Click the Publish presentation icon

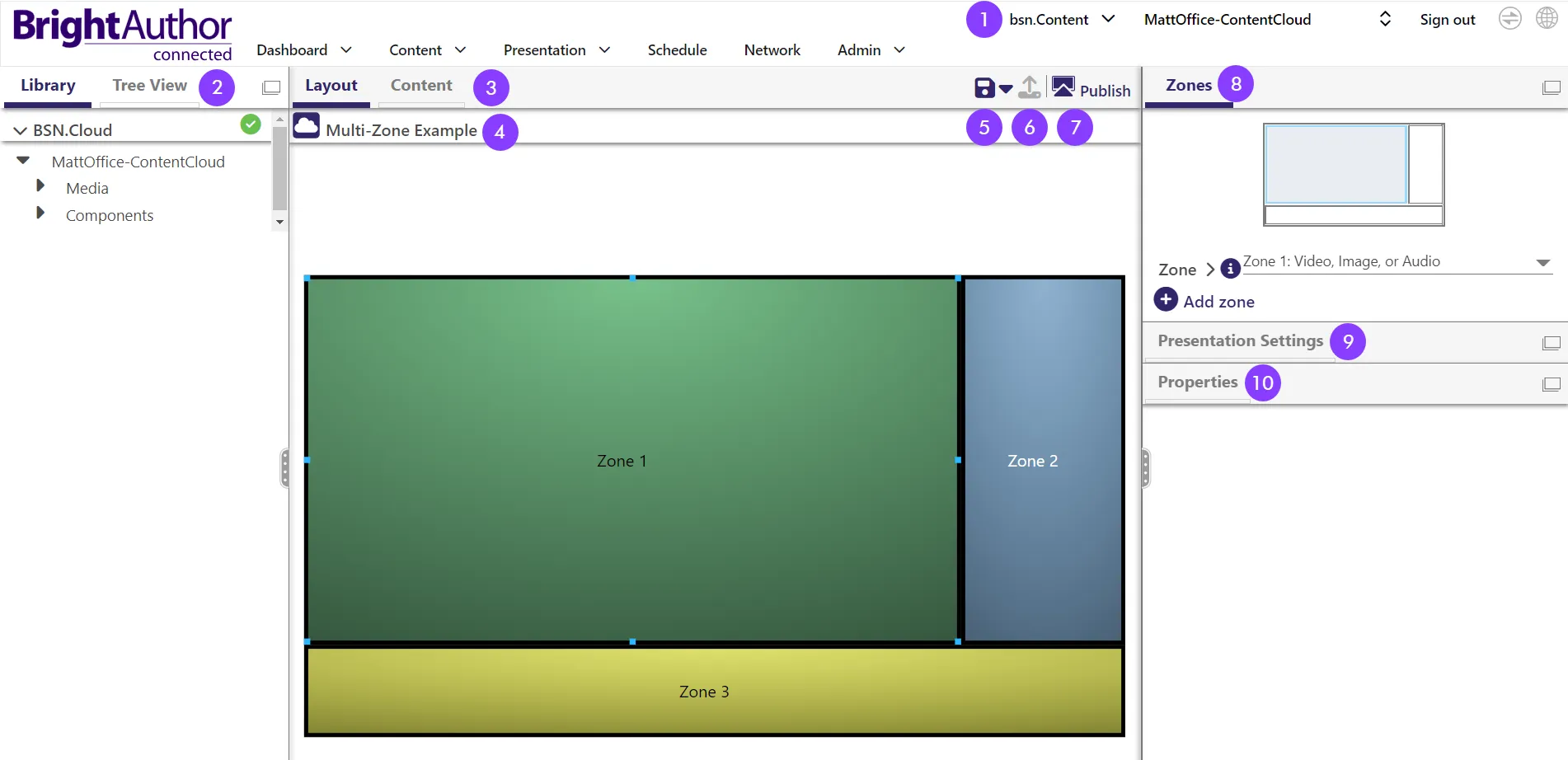click(1063, 87)
